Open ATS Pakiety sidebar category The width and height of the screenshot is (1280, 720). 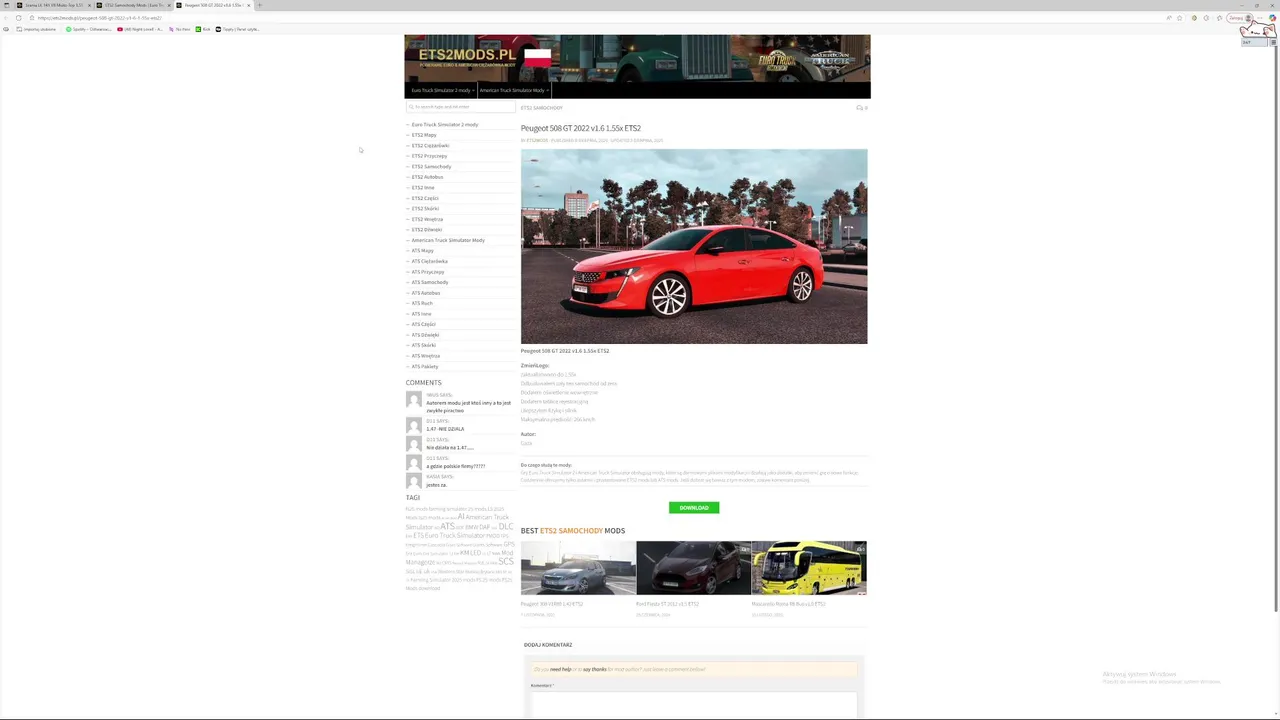425,366
